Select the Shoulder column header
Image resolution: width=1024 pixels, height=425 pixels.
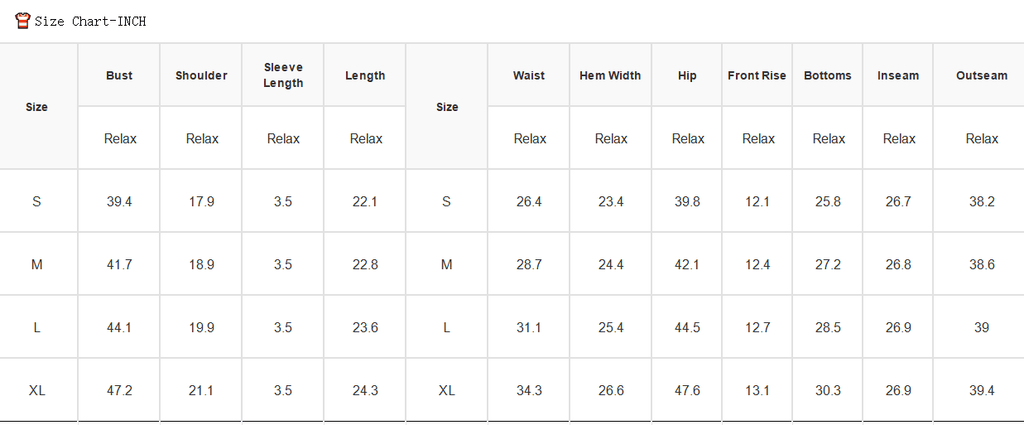[201, 76]
